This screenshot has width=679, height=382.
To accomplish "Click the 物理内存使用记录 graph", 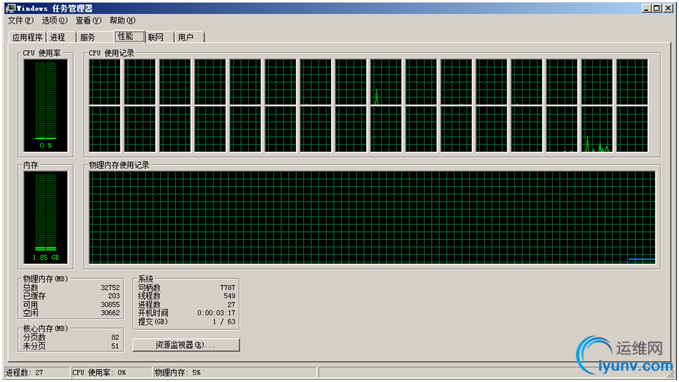I will tap(372, 217).
